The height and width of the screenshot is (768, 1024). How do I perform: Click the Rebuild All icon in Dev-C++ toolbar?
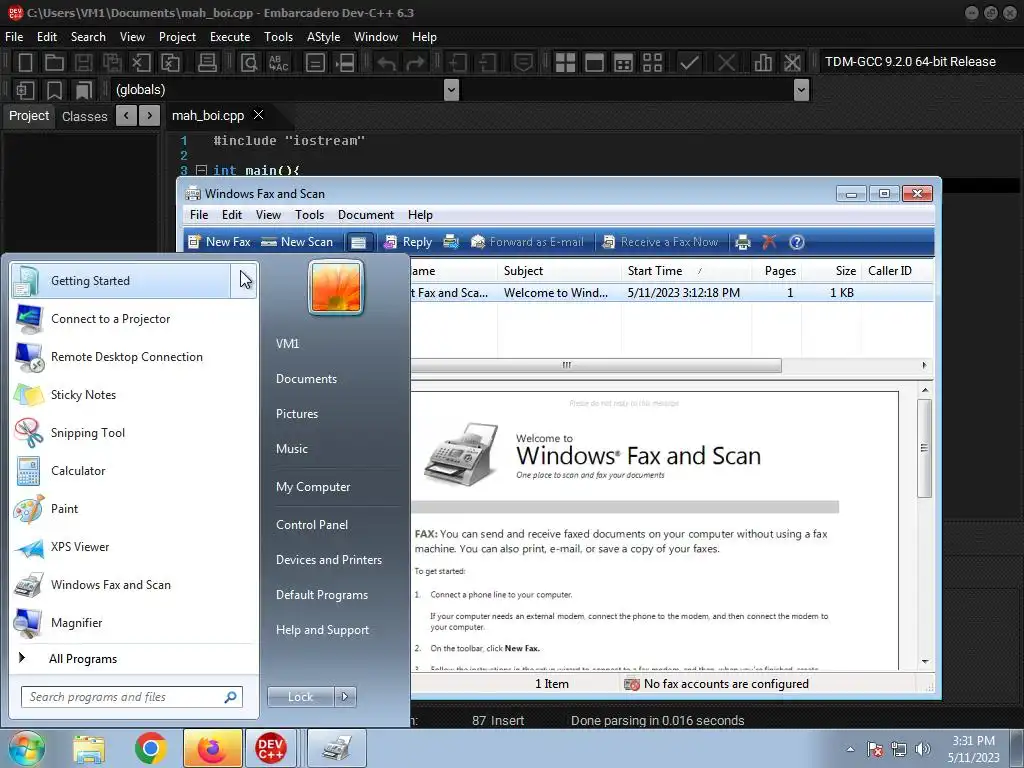click(652, 62)
